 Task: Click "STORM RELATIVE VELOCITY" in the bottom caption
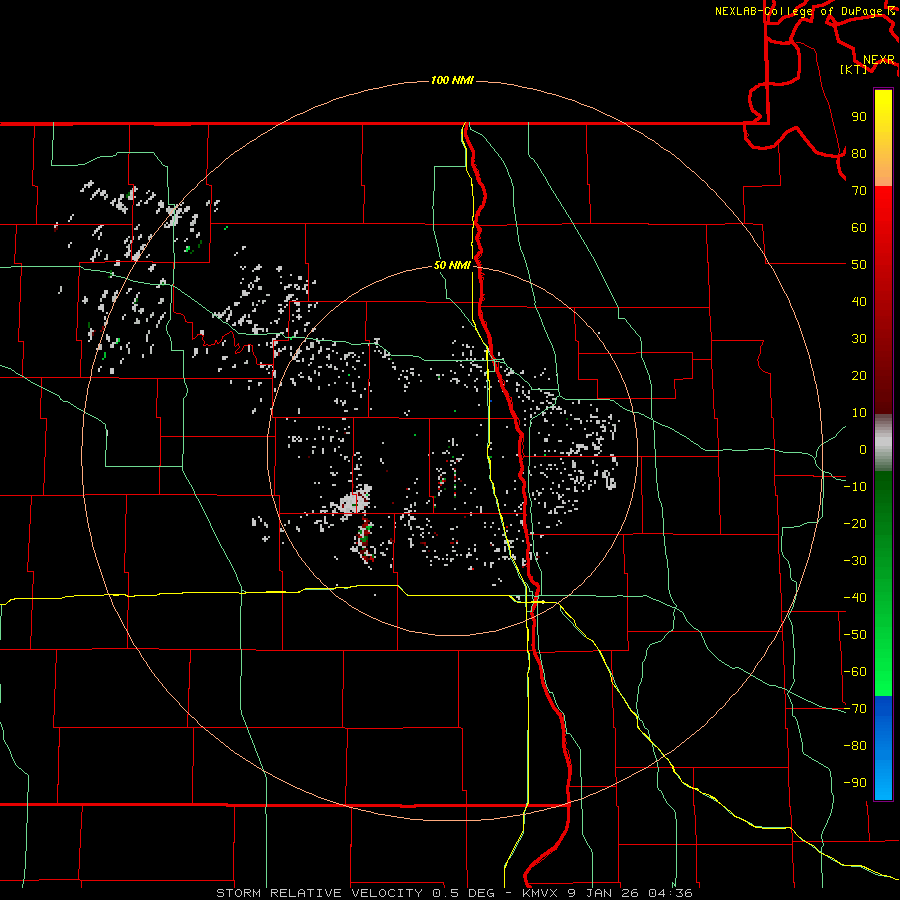(x=320, y=893)
